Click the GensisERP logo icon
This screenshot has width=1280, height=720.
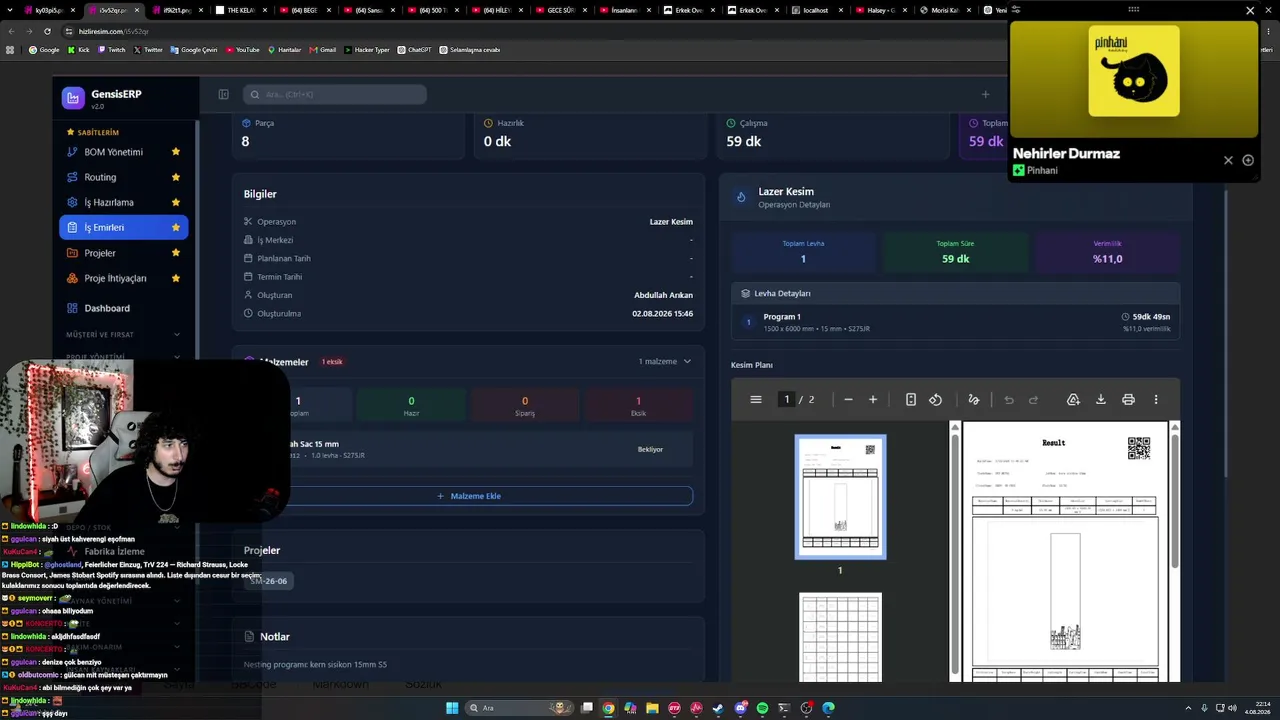72,98
